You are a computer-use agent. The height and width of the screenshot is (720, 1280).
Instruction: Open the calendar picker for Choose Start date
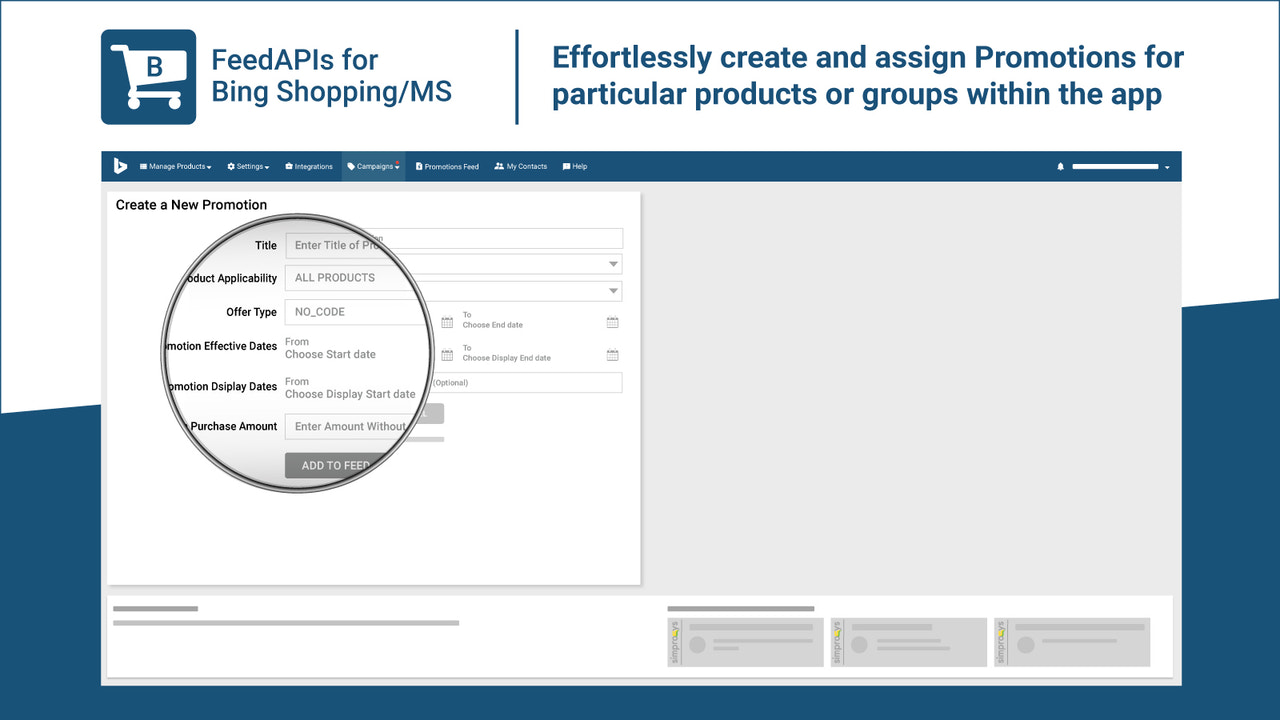[x=447, y=322]
